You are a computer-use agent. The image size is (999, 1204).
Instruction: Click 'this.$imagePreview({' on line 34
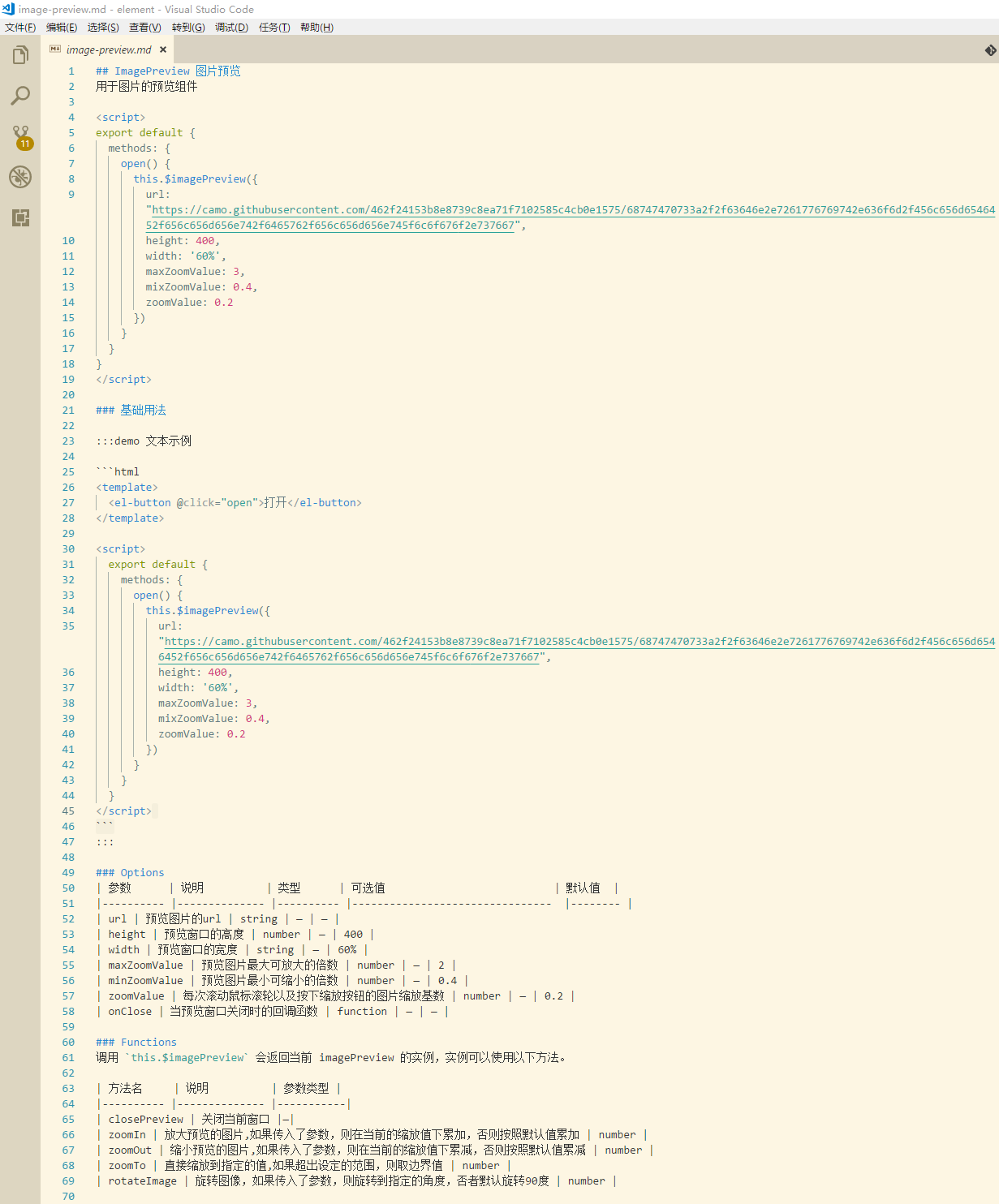(209, 611)
